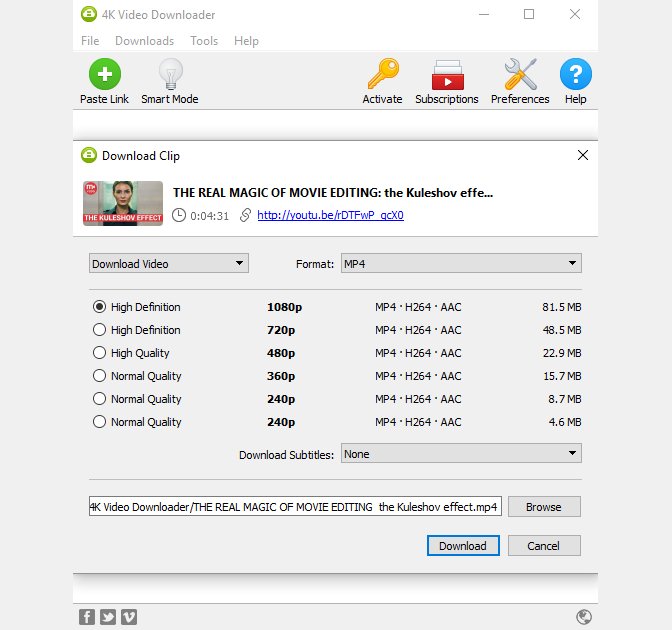This screenshot has width=672, height=630.
Task: Click the Download button
Action: pyautogui.click(x=463, y=546)
